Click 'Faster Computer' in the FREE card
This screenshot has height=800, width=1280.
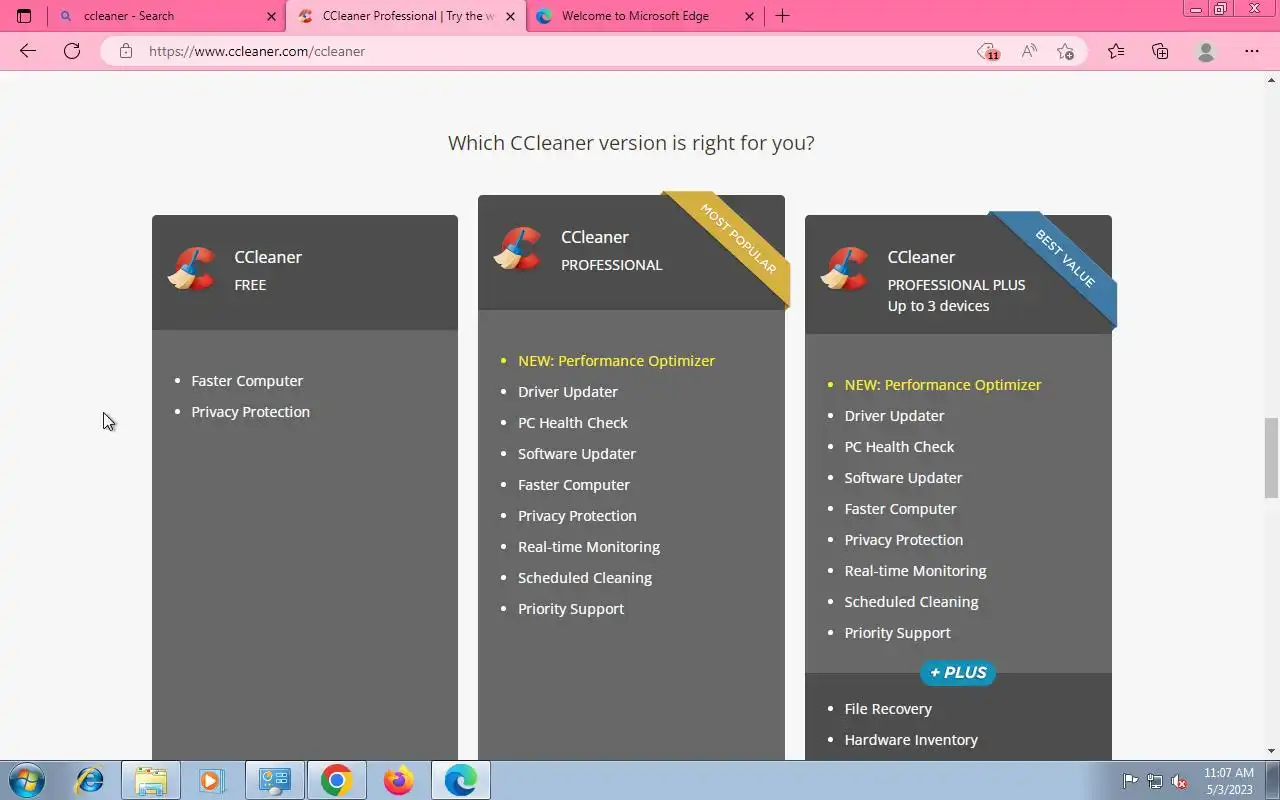247,381
